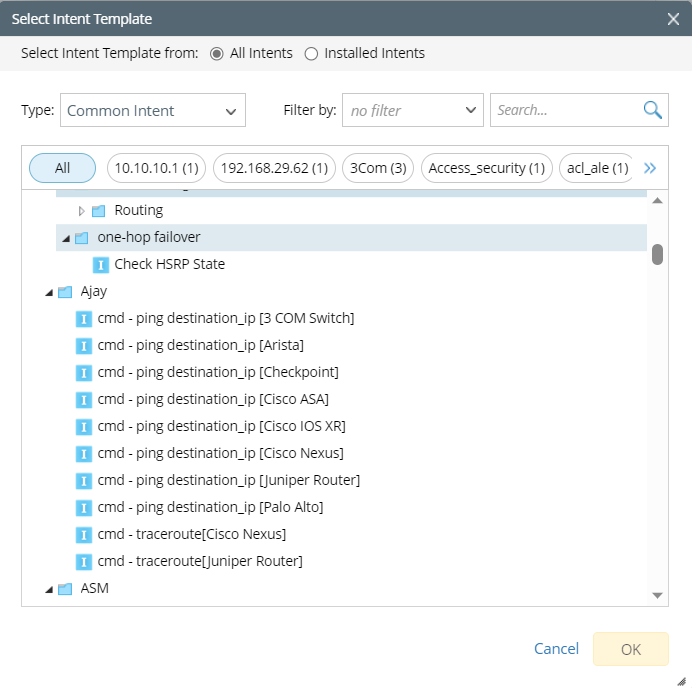
Task: Click icon for traceroute Cisco Nexus intent
Action: click(85, 535)
